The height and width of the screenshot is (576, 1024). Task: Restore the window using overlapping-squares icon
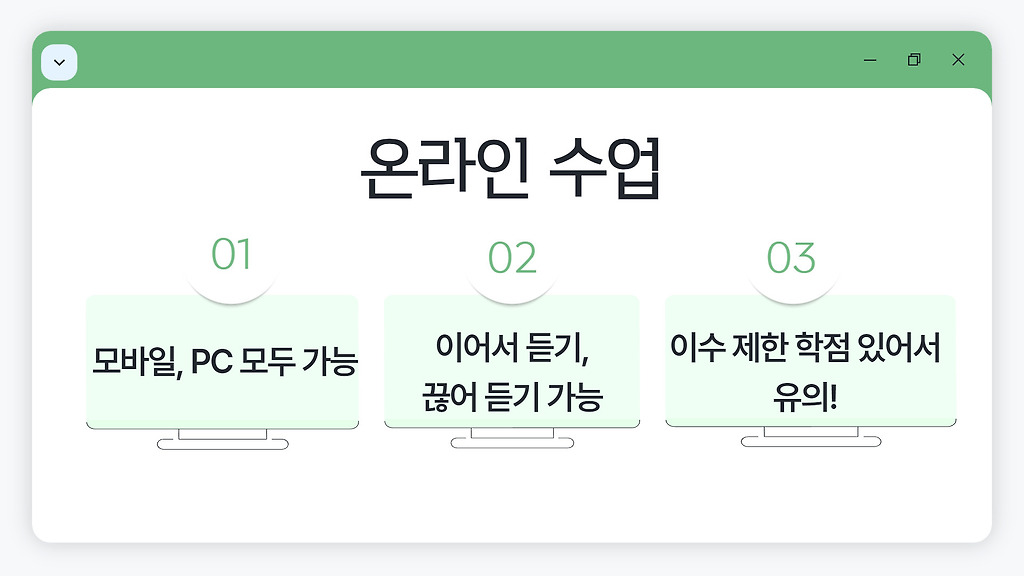(x=914, y=60)
